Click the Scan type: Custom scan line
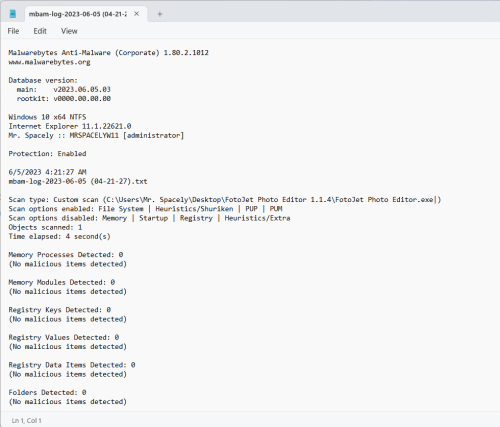The height and width of the screenshot is (427, 500). tap(225, 200)
